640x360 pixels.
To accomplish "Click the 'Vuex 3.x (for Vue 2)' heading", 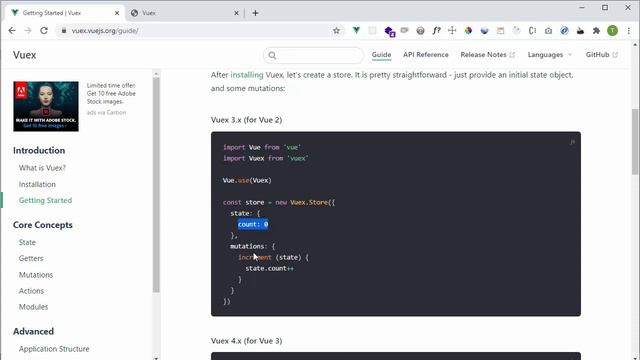I will pos(247,120).
